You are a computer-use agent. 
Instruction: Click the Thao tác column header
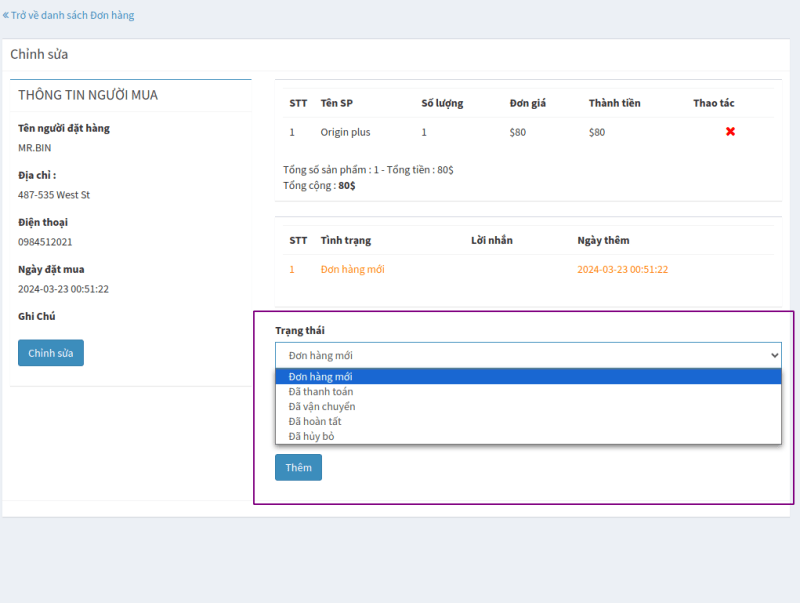click(713, 103)
